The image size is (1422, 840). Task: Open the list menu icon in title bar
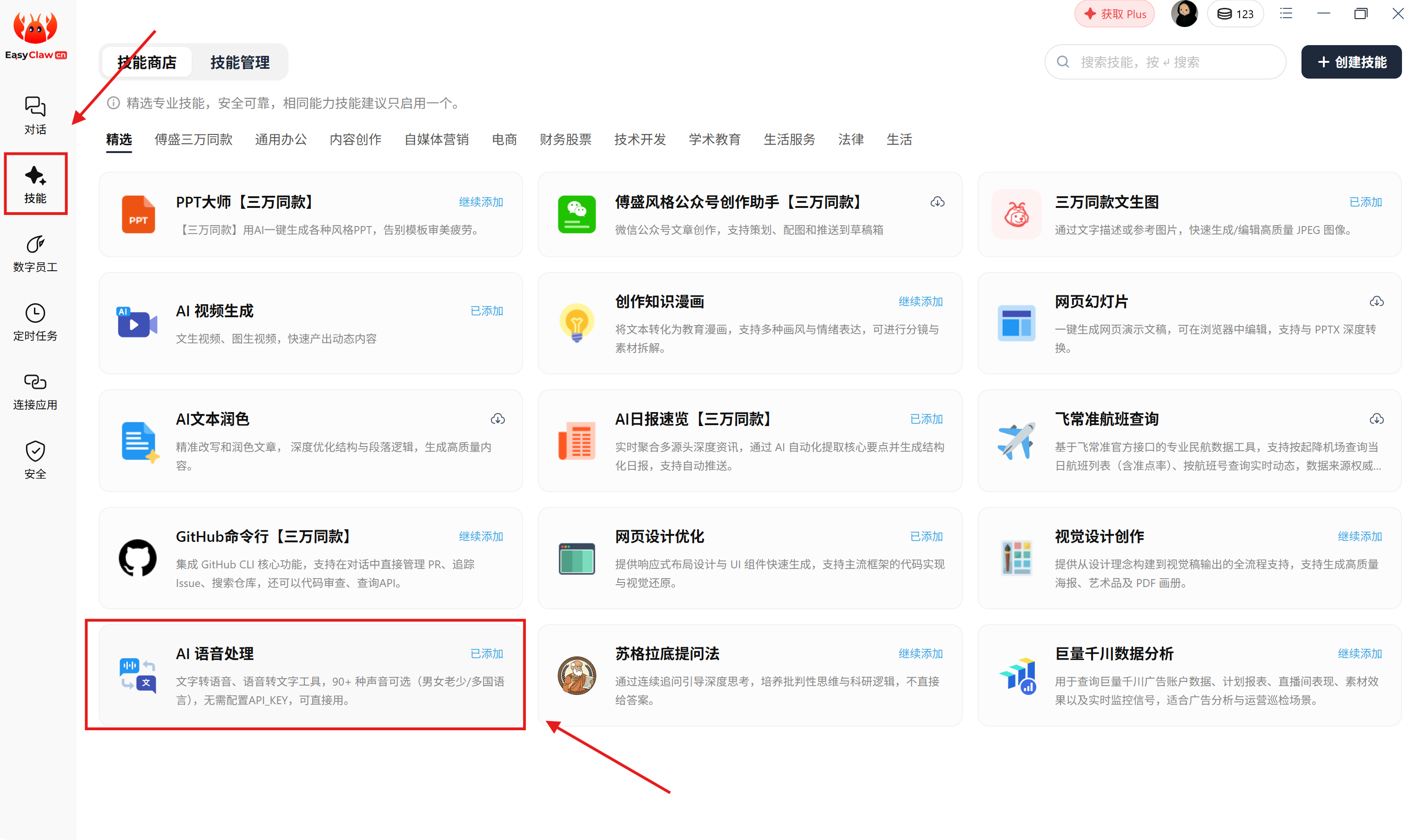pos(1286,13)
